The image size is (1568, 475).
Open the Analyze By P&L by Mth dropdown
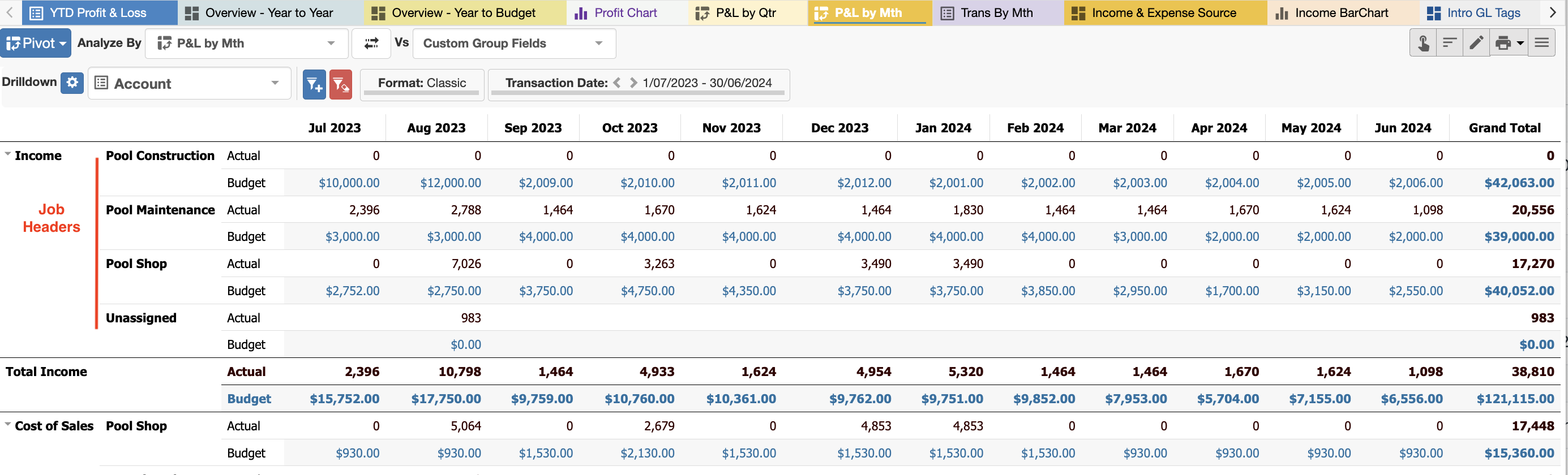[x=247, y=43]
